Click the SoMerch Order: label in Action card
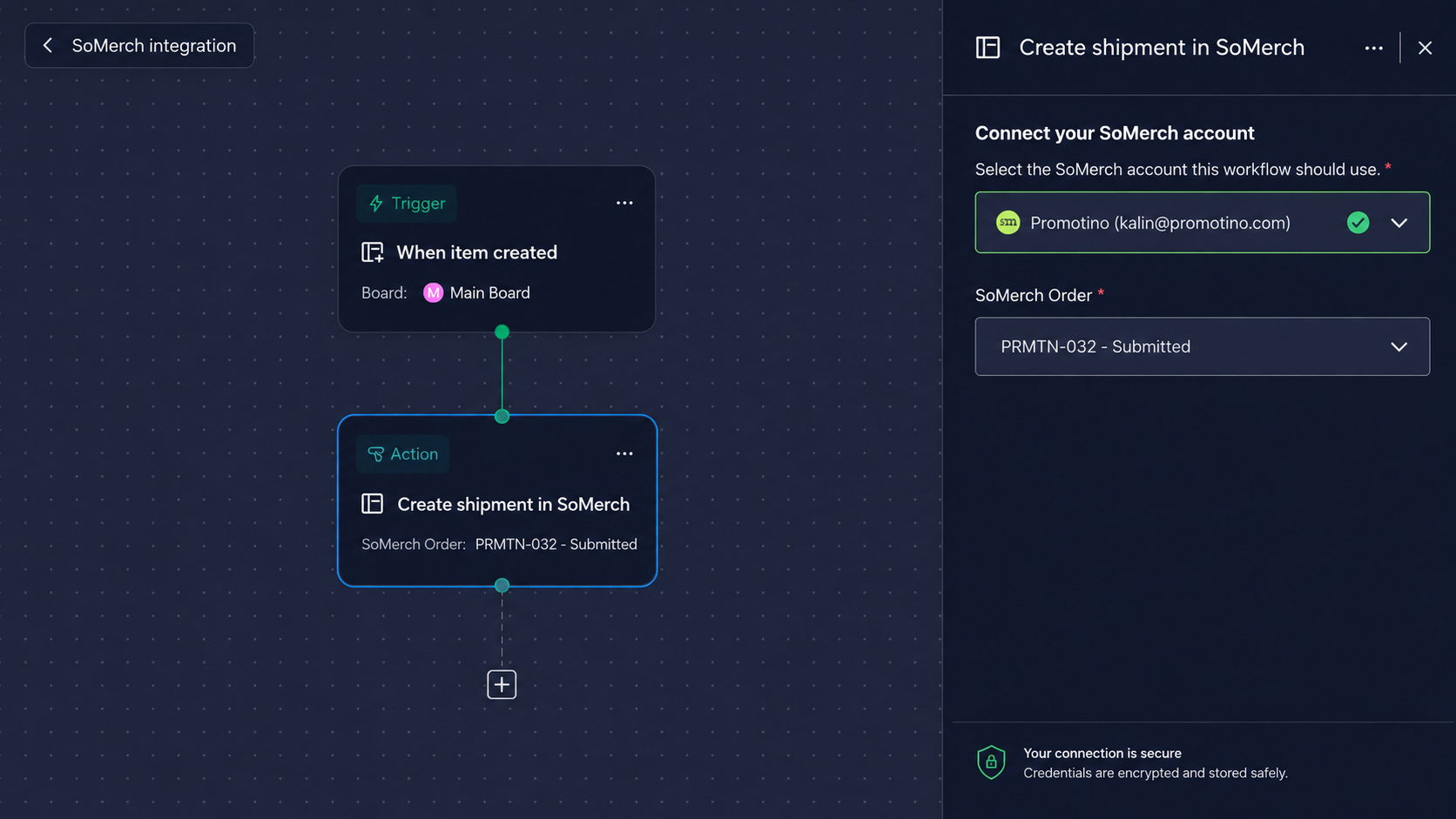Image resolution: width=1456 pixels, height=819 pixels. coord(414,544)
